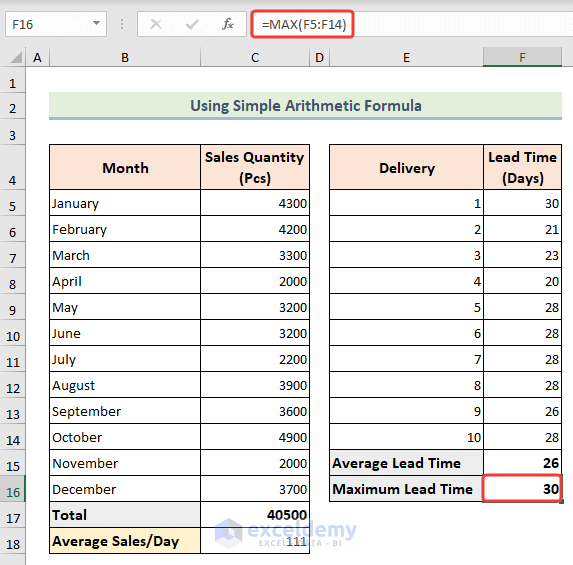Screen dimensions: 573x565
Task: Select the 'Total' label cell
Action: point(125,515)
